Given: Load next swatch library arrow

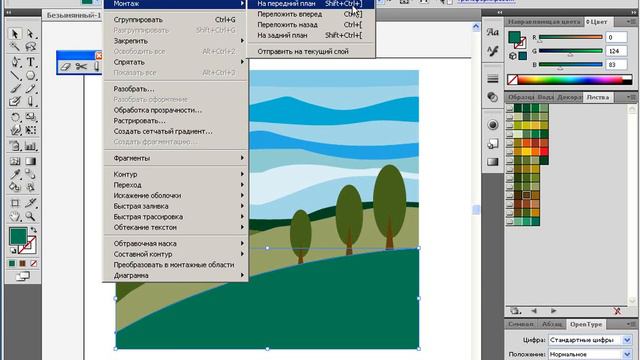Looking at the screenshot, I should [553, 311].
